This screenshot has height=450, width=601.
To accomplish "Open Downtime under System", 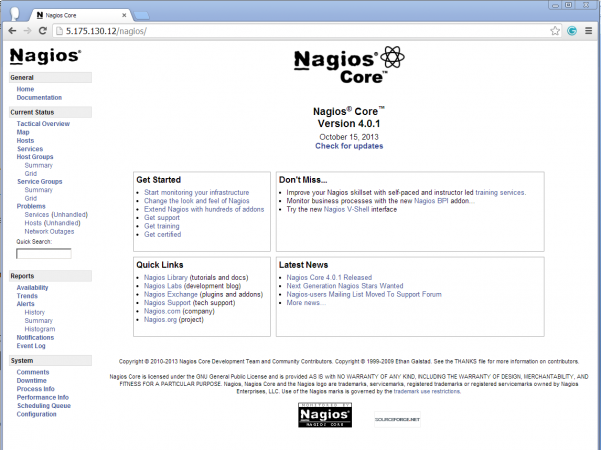I will point(31,380).
